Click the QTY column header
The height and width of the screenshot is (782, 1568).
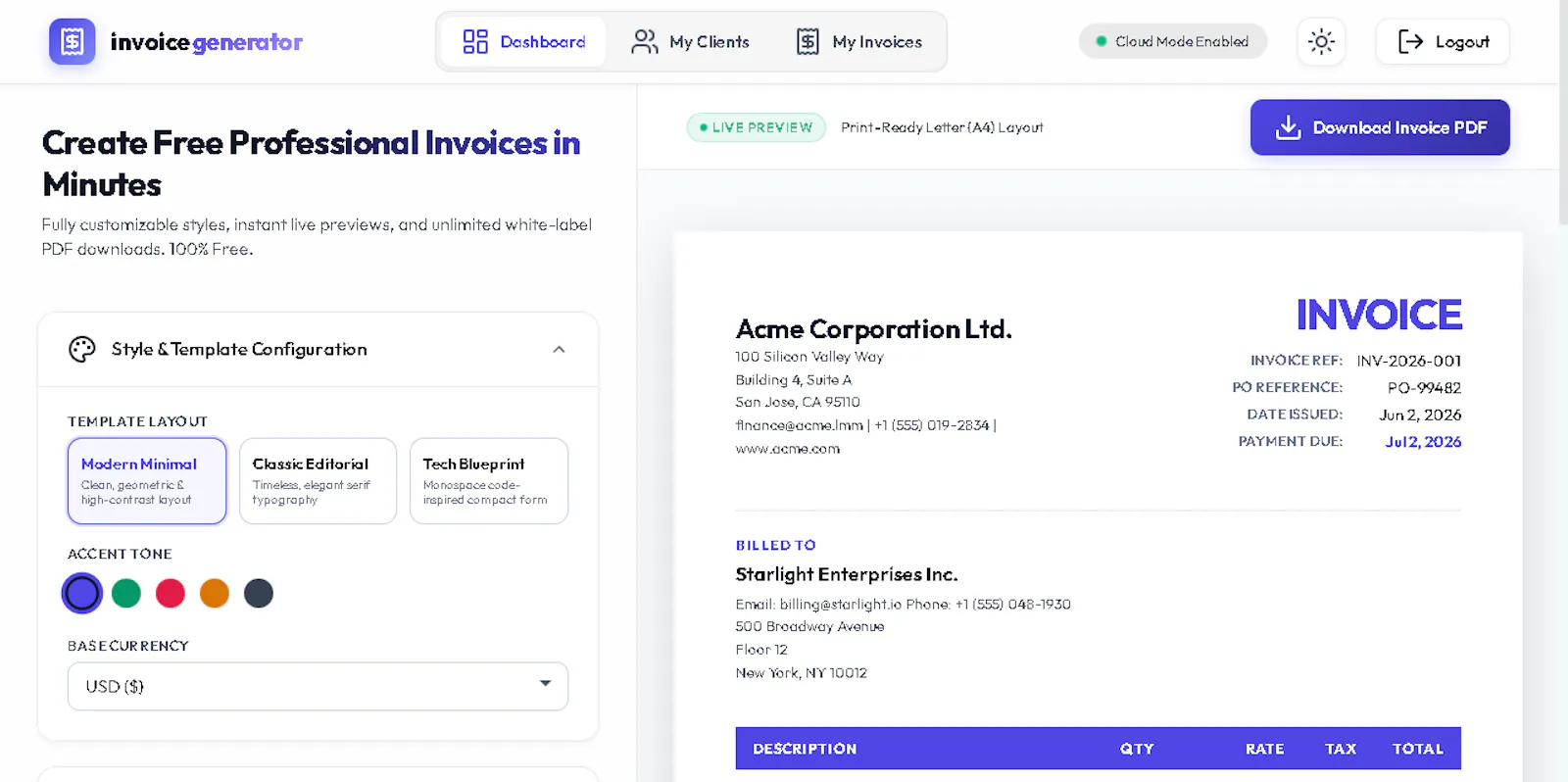pyautogui.click(x=1137, y=749)
